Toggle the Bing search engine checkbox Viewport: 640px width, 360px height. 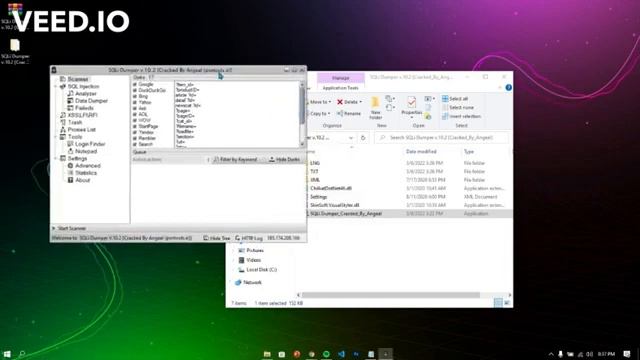click(135, 96)
